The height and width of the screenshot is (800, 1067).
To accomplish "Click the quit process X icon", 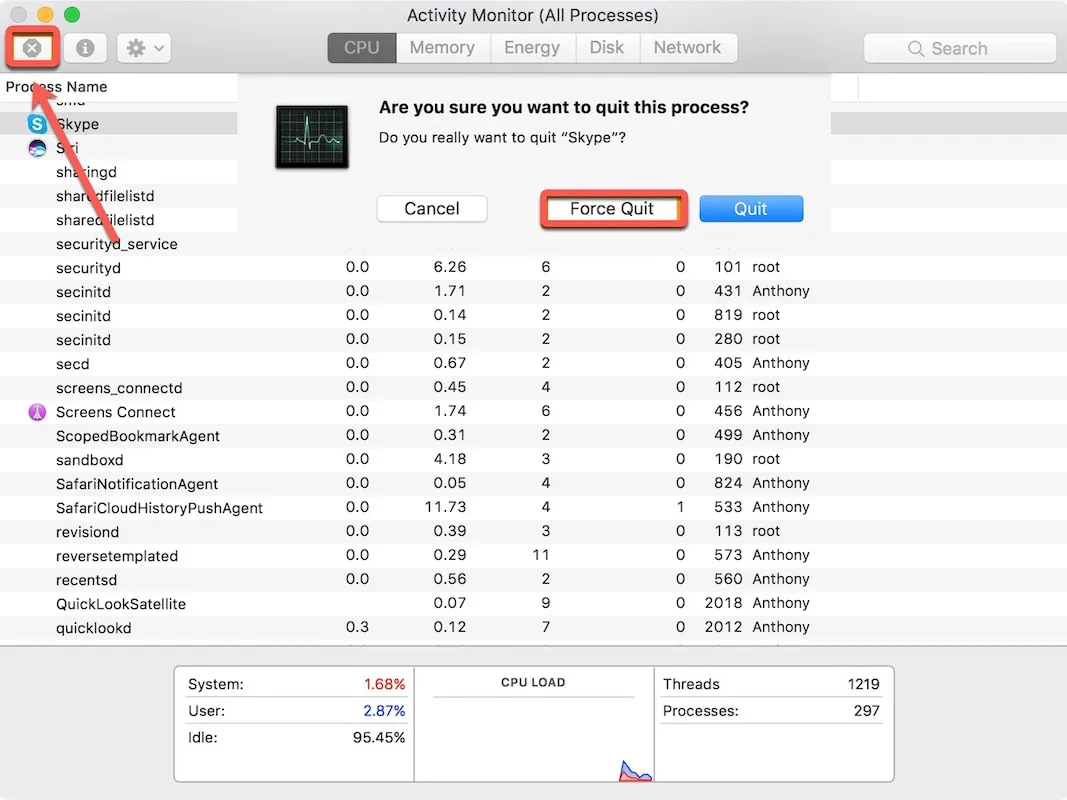I will 32,48.
